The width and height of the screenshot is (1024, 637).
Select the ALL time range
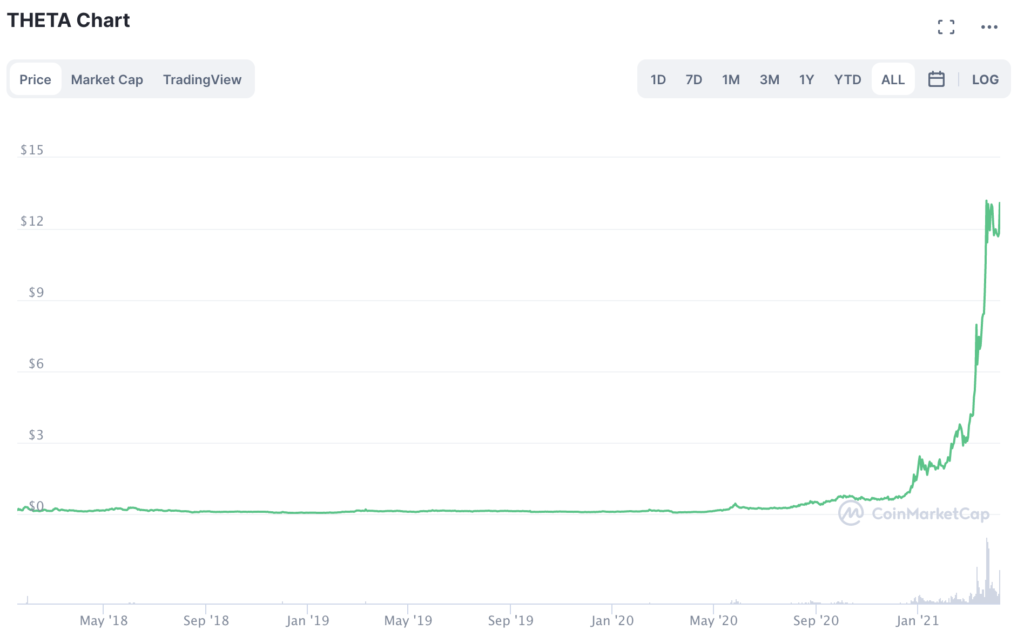click(x=892, y=79)
